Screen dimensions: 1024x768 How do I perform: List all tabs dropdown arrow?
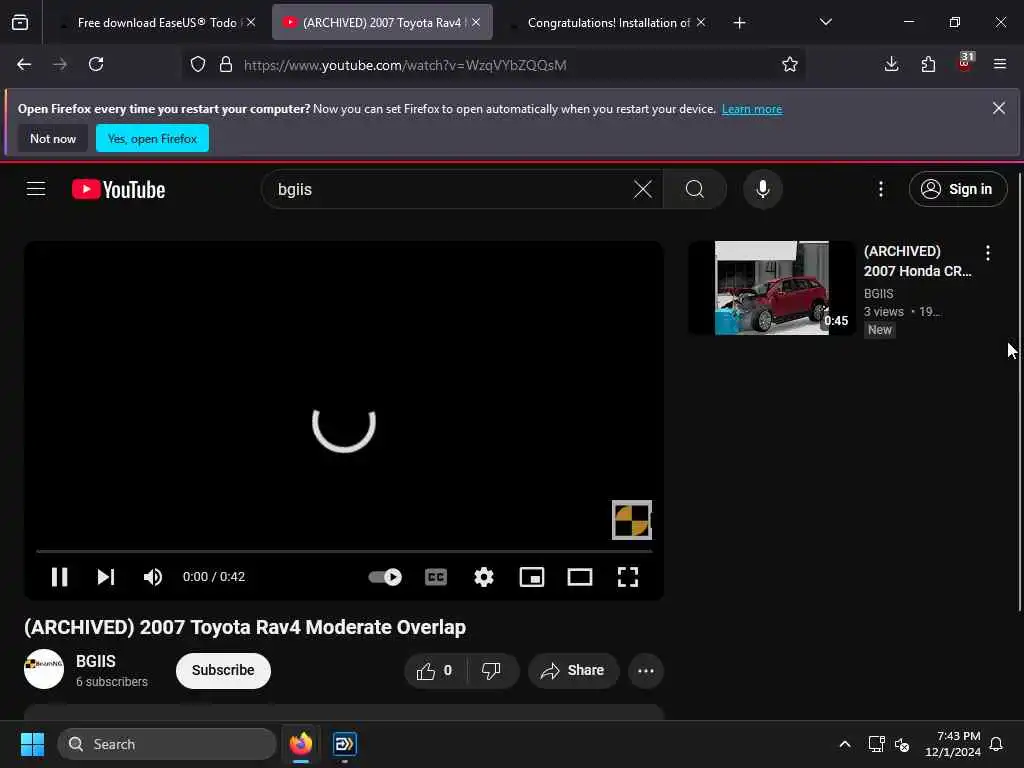(x=825, y=22)
